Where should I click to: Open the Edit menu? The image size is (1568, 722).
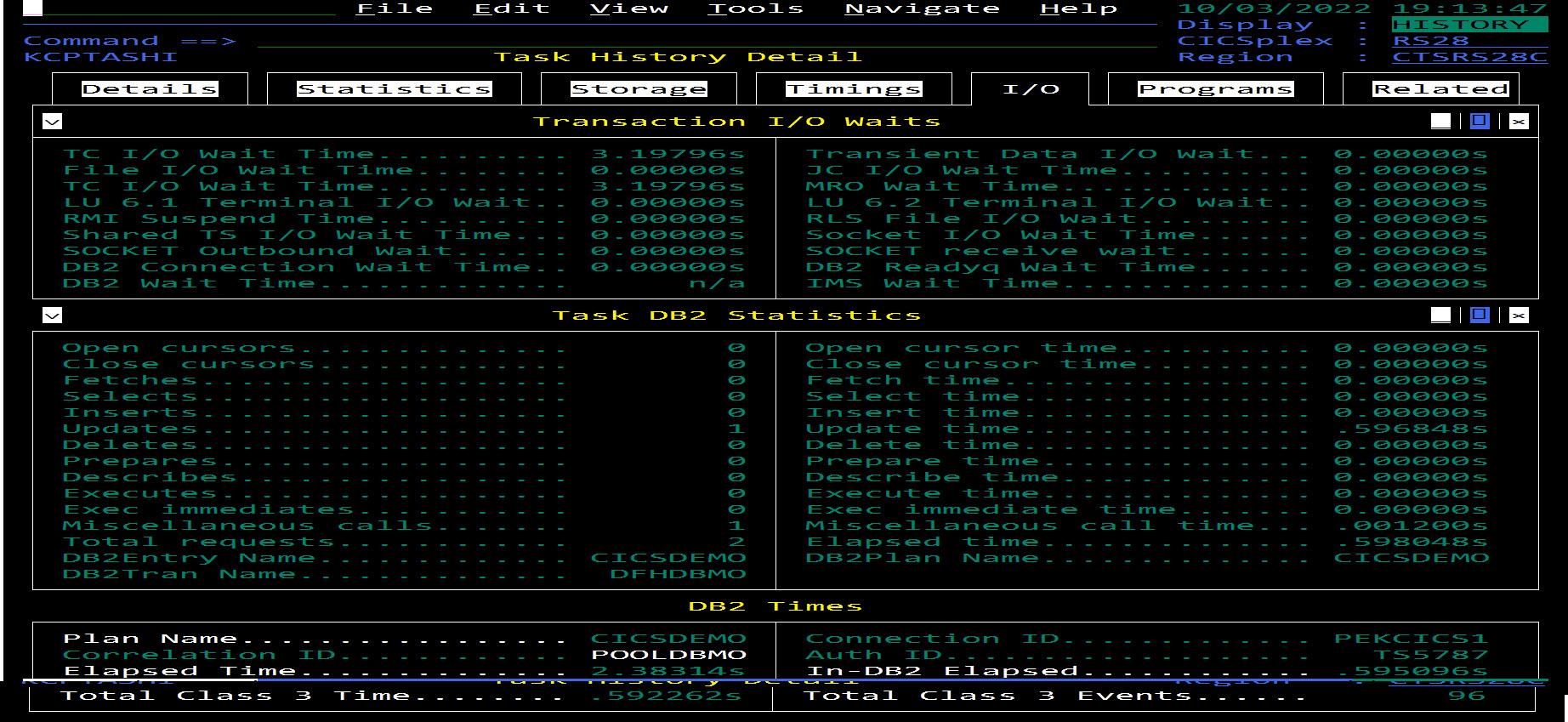tap(512, 9)
